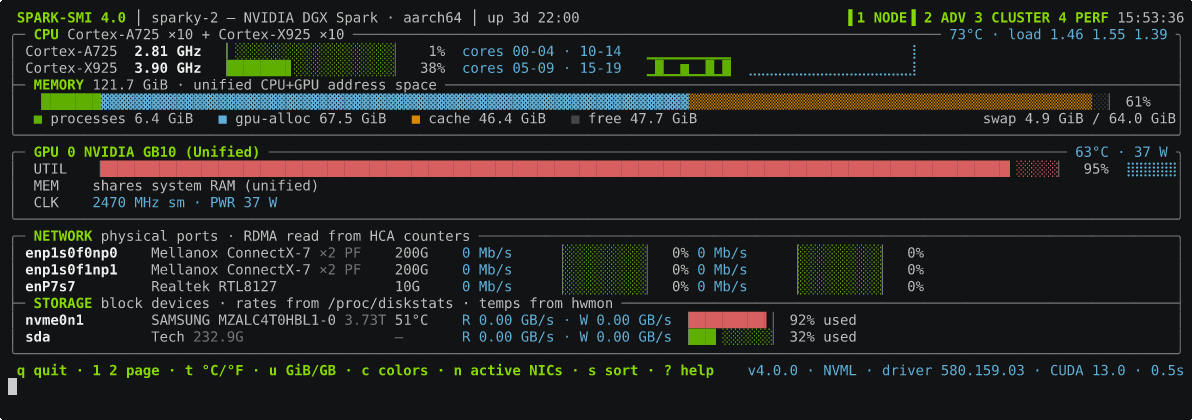Image resolution: width=1192 pixels, height=420 pixels.
Task: Click the dotted CPU load history graph
Action: 832,60
